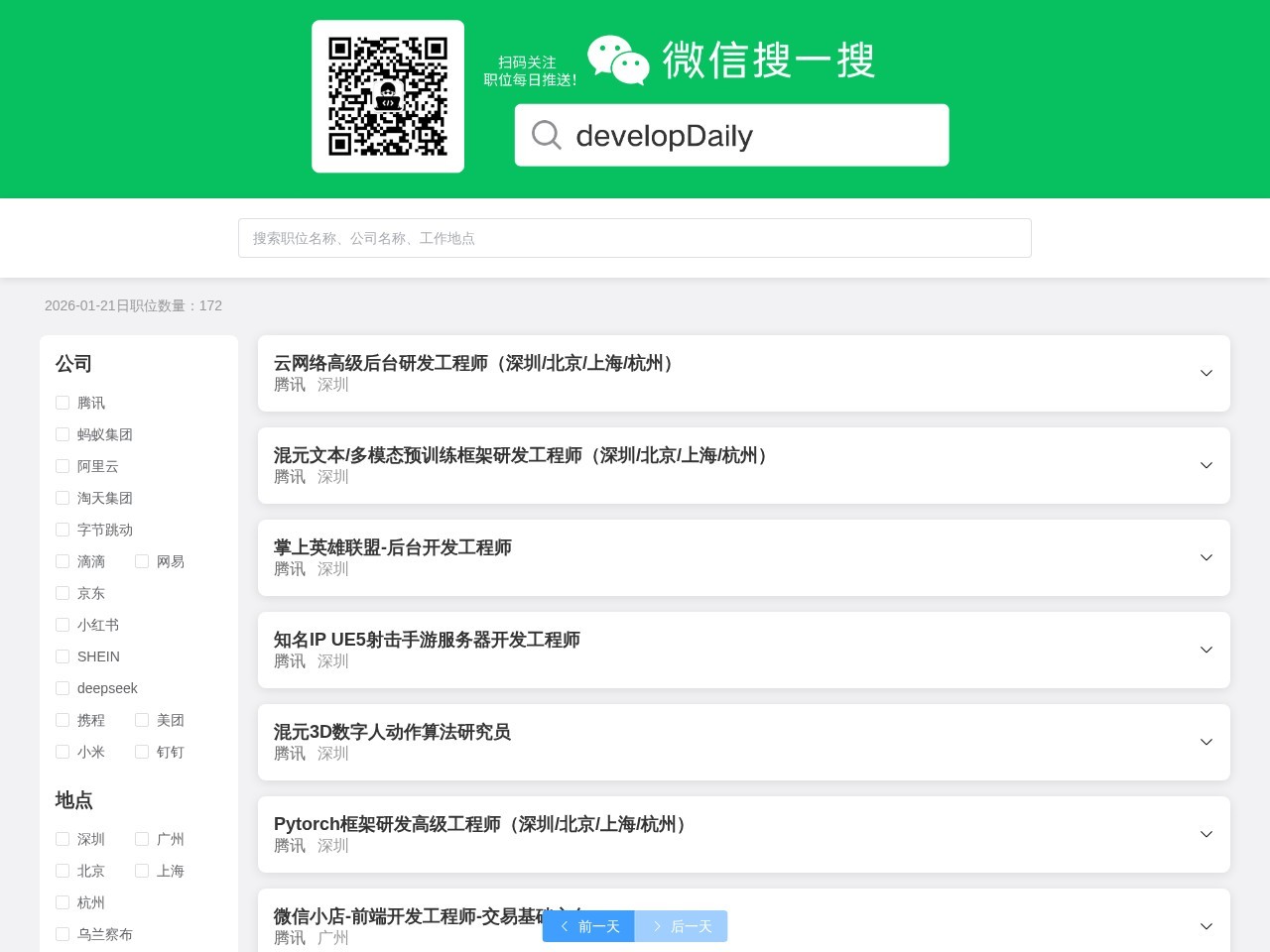The width and height of the screenshot is (1270, 952).
Task: Go to next day with 后一天
Action: click(x=681, y=926)
